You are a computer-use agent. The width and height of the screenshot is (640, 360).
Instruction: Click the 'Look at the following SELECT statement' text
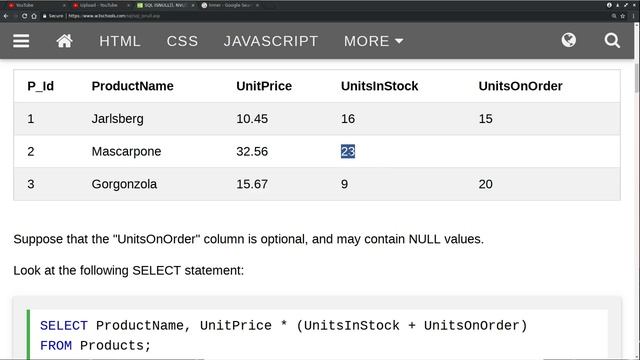tap(129, 271)
